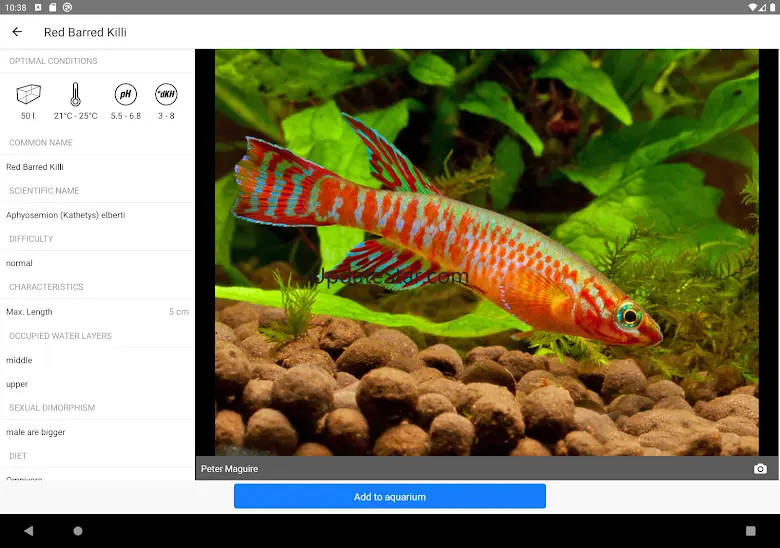Open recent apps with square button
The width and height of the screenshot is (780, 548).
click(x=751, y=531)
